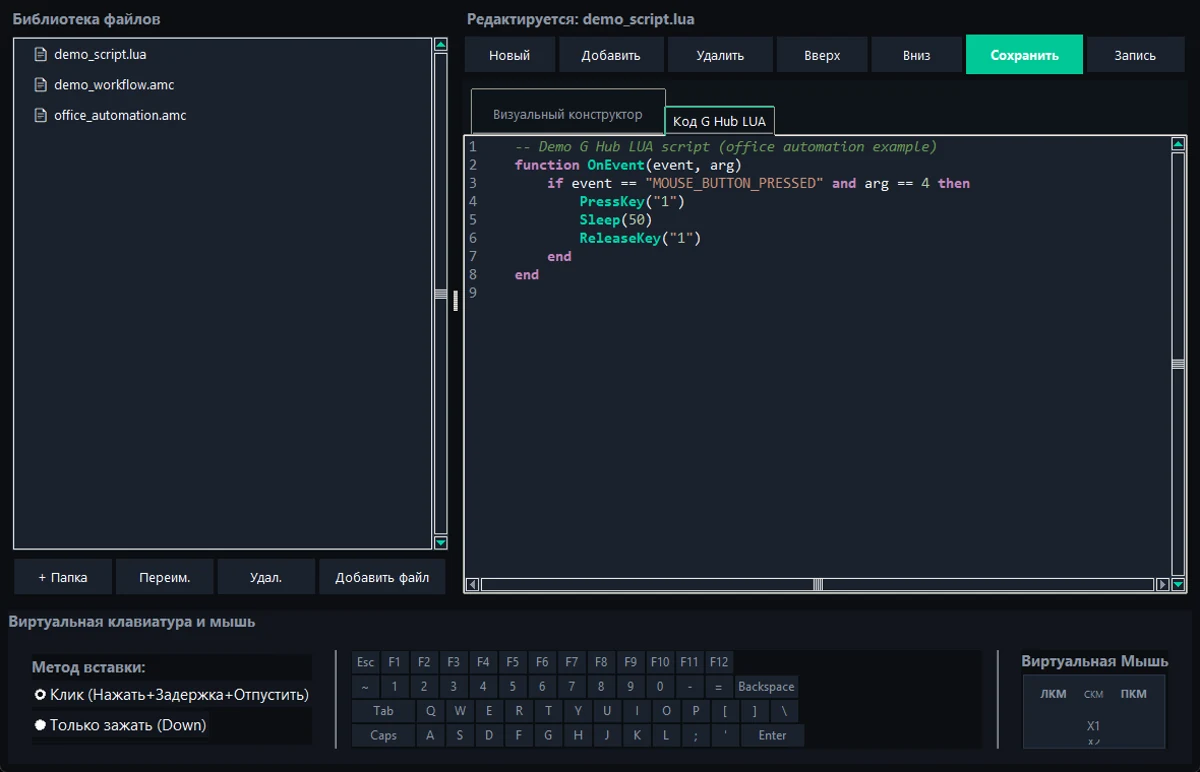Start recording with Запись button
This screenshot has height=772, width=1200.
pyautogui.click(x=1135, y=55)
